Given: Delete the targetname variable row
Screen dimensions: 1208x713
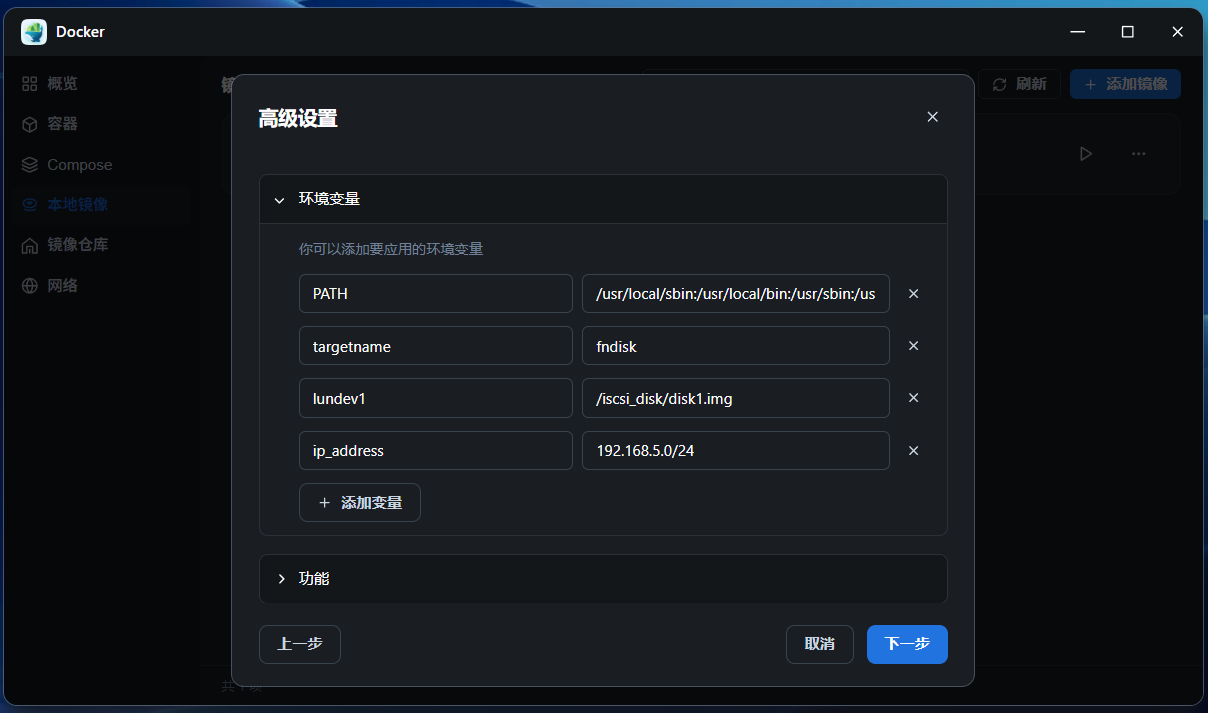Looking at the screenshot, I should [913, 346].
